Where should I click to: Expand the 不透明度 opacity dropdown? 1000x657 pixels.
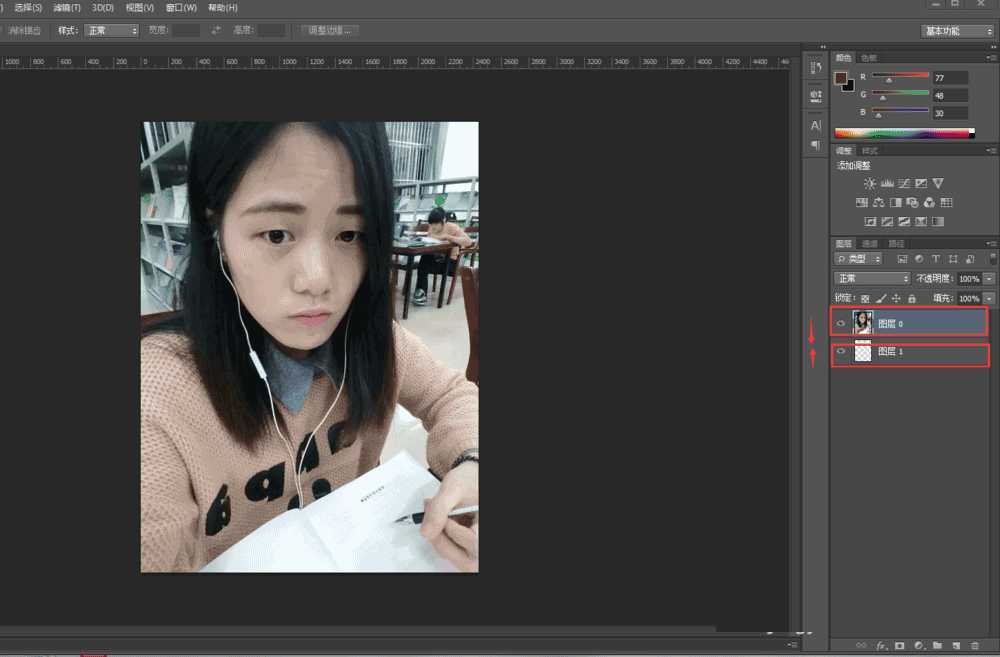[x=989, y=277]
